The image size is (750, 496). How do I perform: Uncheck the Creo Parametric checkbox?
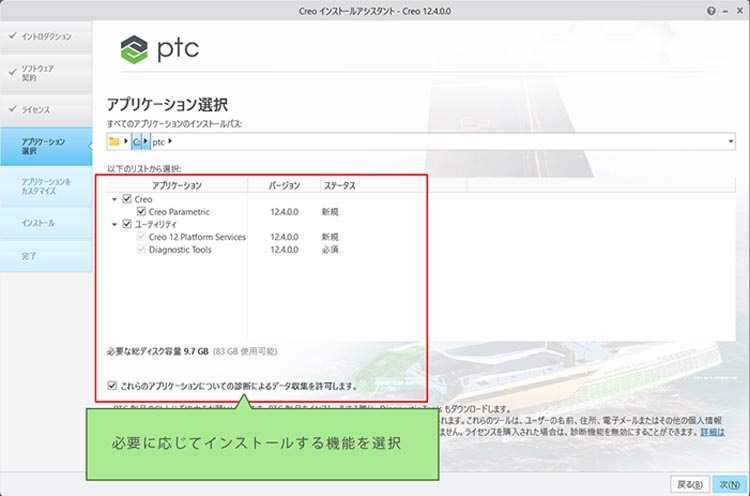click(141, 211)
